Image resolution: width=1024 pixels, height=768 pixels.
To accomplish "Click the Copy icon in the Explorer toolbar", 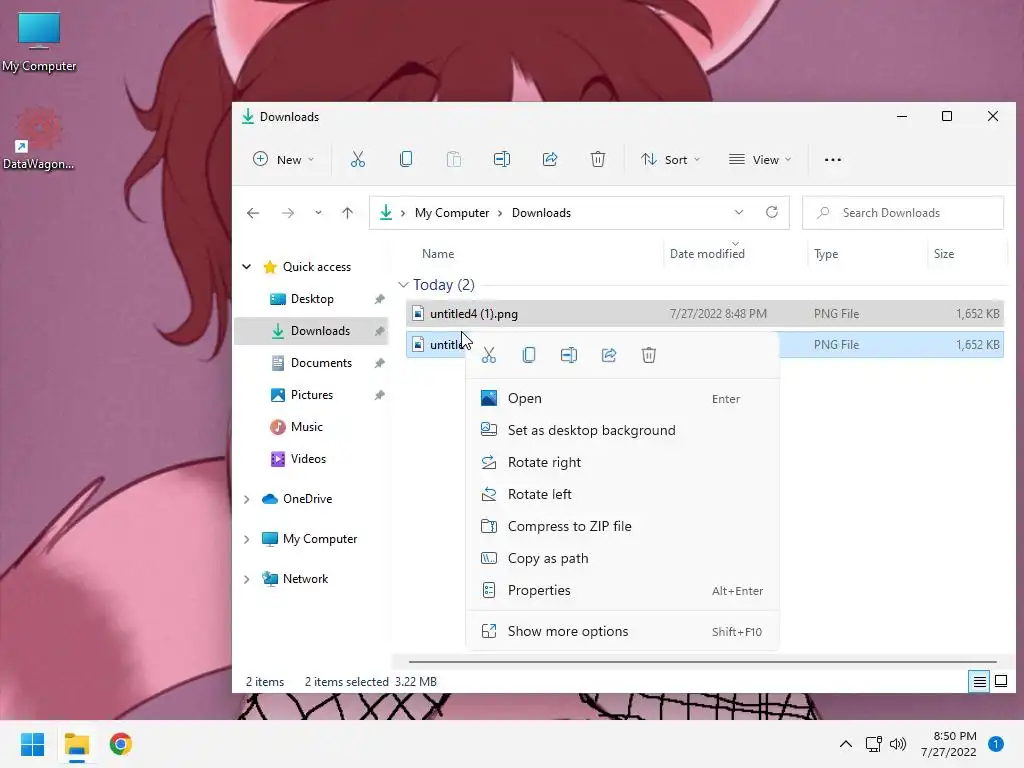I will (406, 159).
